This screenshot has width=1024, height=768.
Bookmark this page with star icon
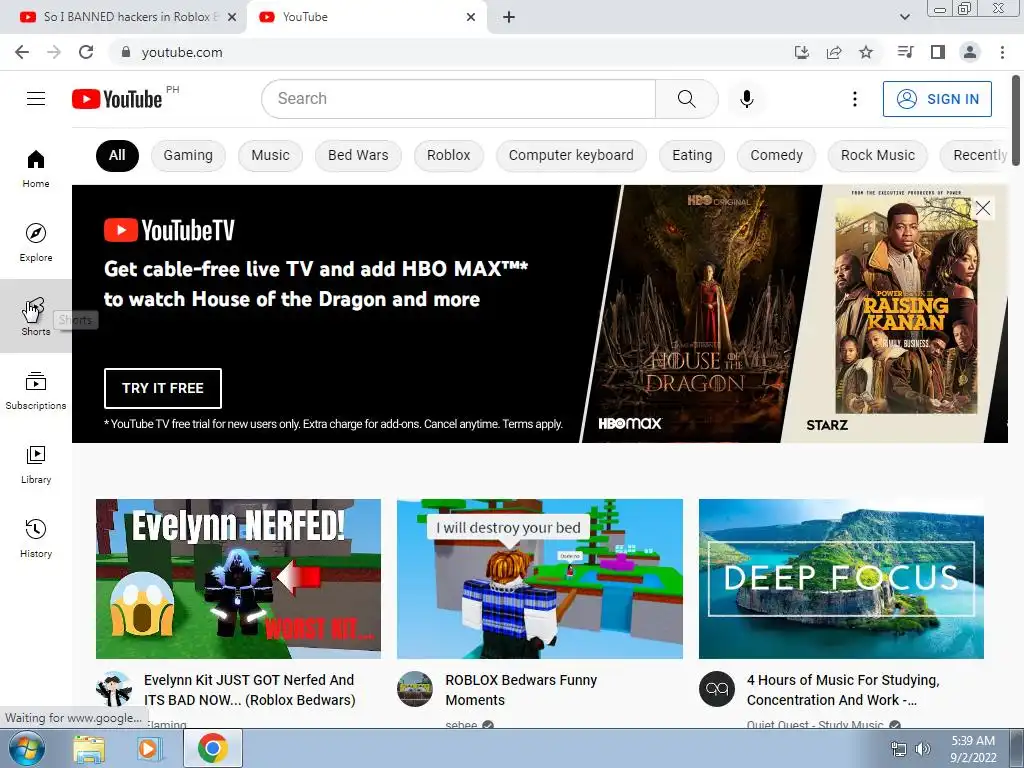point(866,52)
